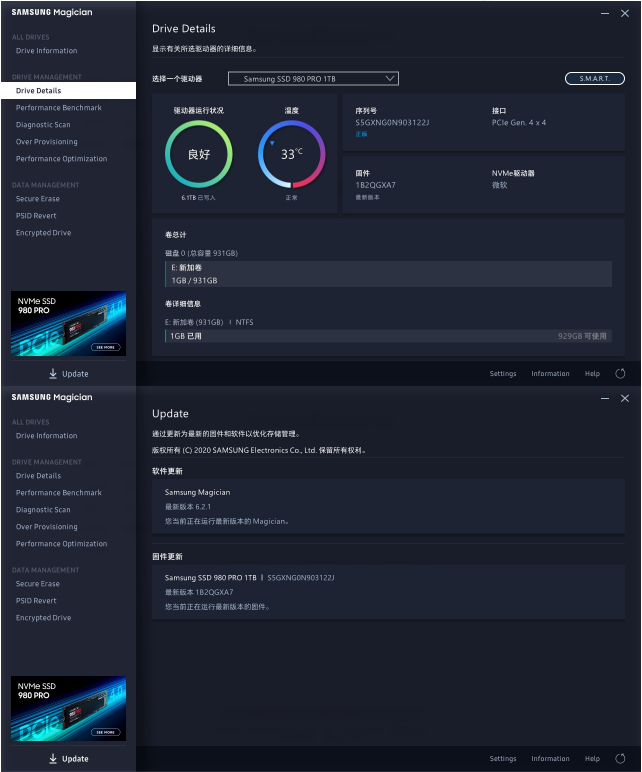Click the Samsung SSD 980 PRO 1TB firmware entry
The height and width of the screenshot is (772, 642).
coord(388,592)
